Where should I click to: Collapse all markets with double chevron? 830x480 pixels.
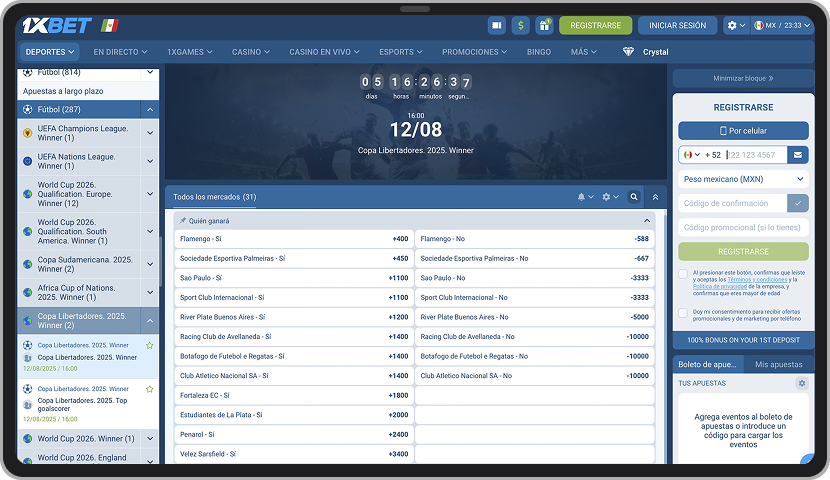[655, 197]
